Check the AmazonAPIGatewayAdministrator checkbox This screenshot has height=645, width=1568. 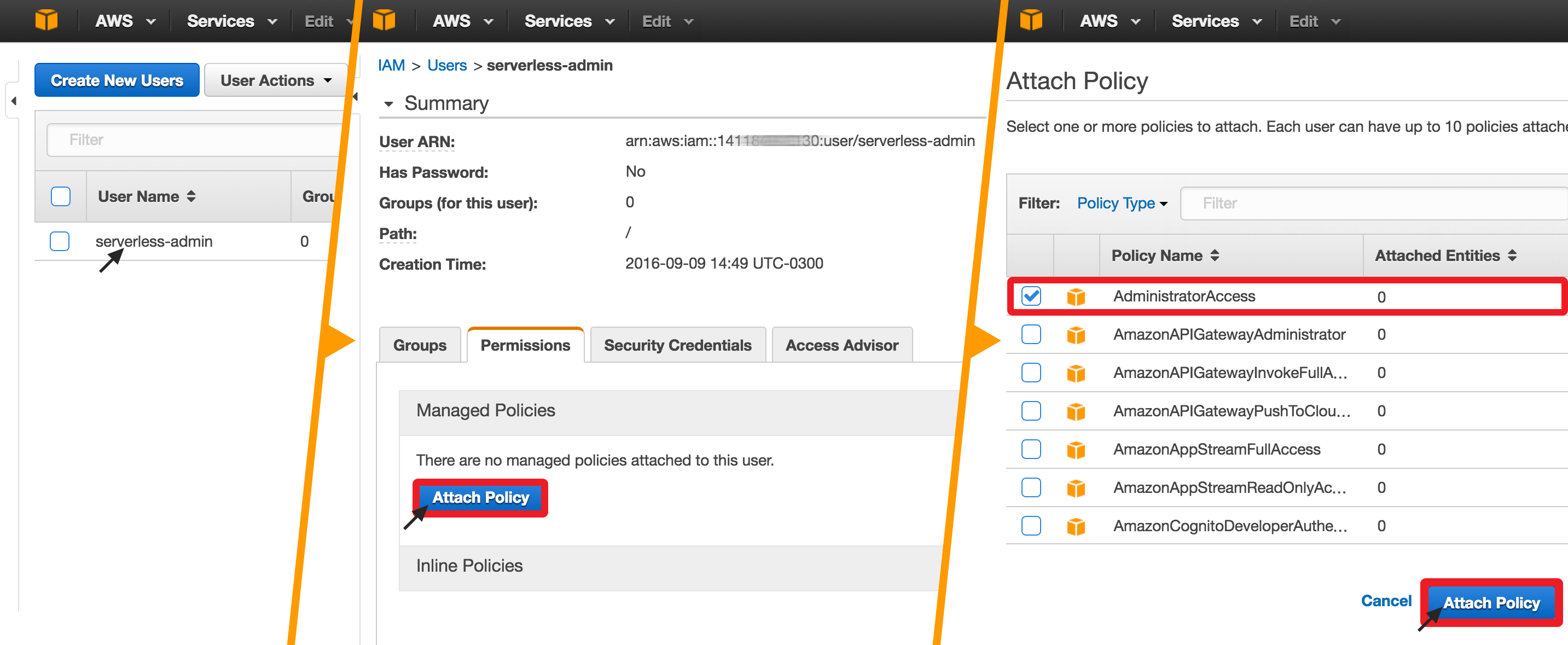[1031, 334]
